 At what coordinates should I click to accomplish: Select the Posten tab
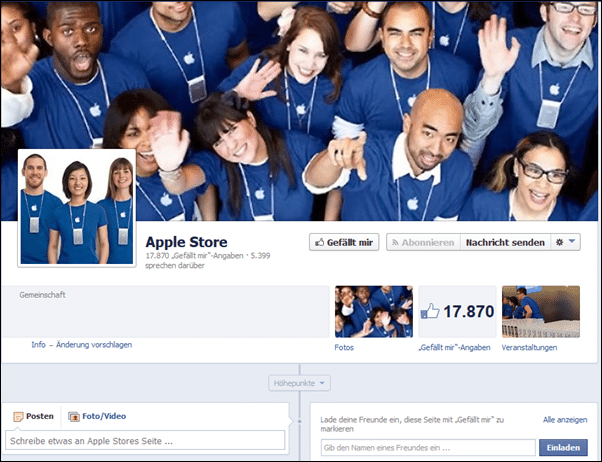point(33,416)
